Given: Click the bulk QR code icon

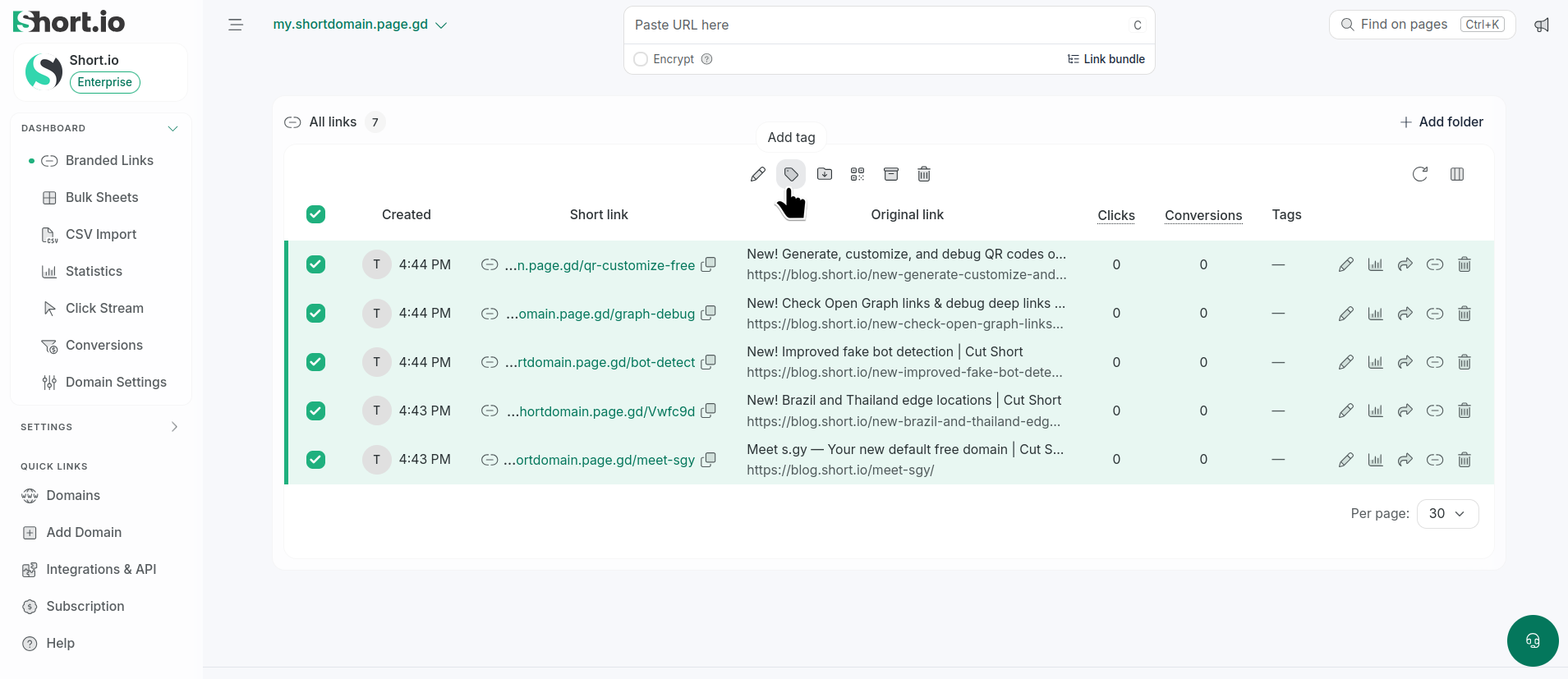Looking at the screenshot, I should [858, 174].
